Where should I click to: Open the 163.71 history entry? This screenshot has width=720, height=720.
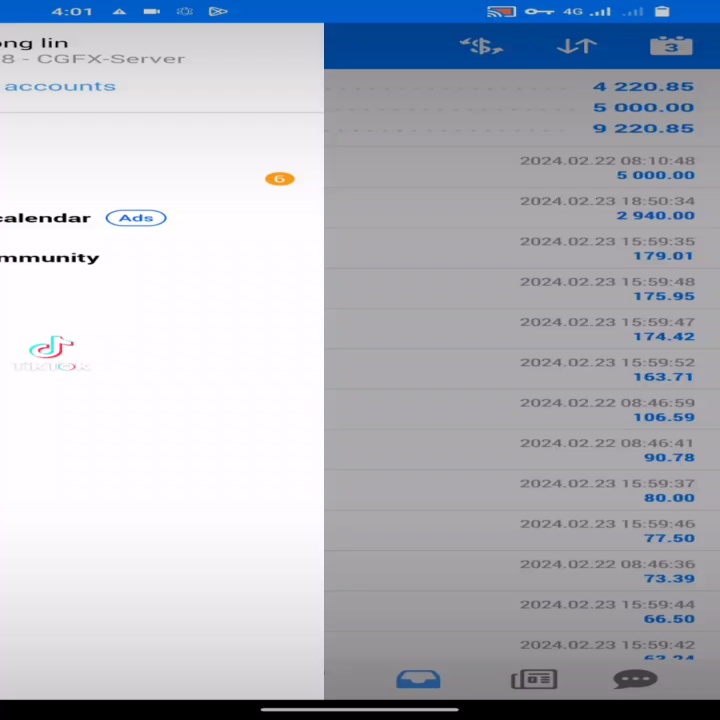click(x=522, y=369)
